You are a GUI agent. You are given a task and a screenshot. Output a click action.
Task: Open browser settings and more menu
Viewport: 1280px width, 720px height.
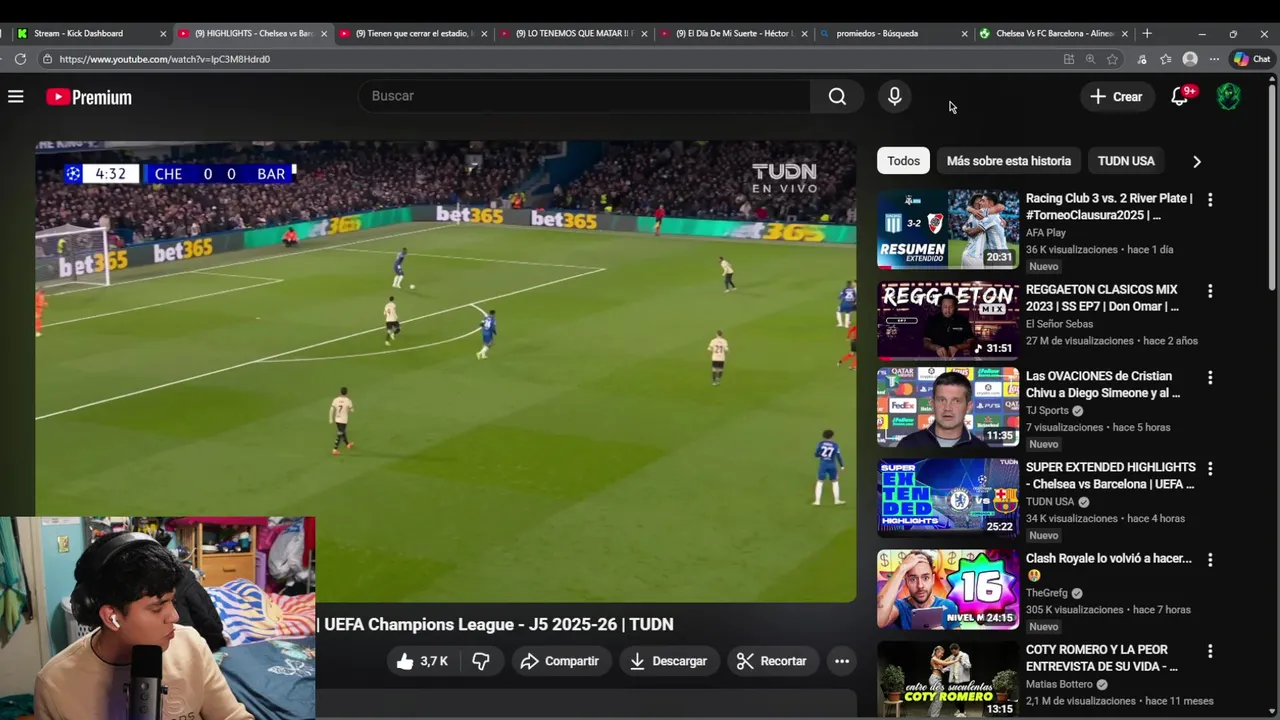(1214, 59)
